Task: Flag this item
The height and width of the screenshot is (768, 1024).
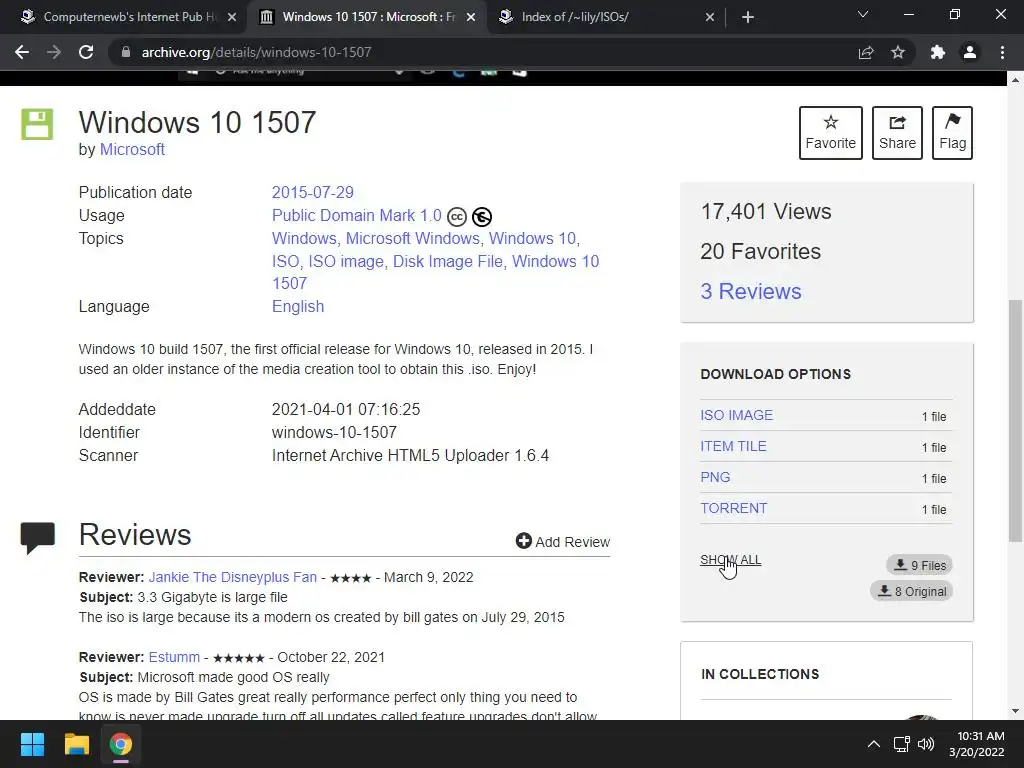Action: (x=952, y=133)
